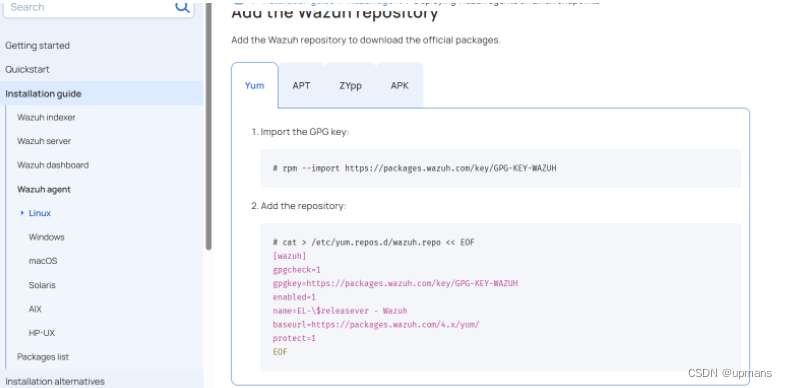Open the HP-UX agent page
This screenshot has height=388, width=787.
[x=42, y=333]
